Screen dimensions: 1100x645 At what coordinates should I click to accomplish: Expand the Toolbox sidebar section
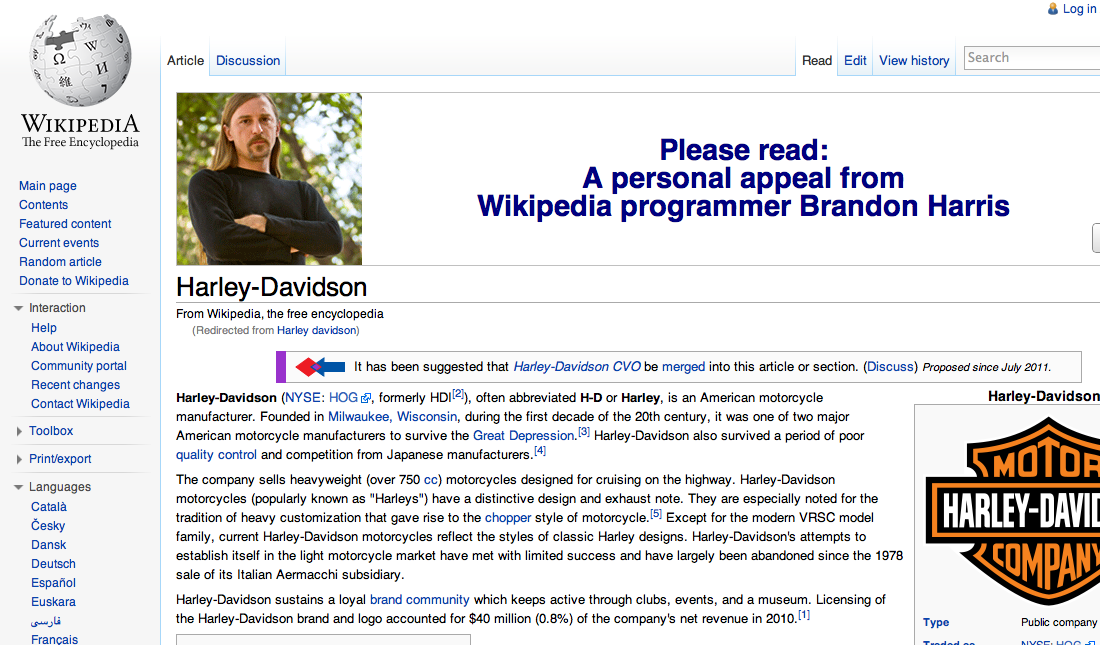(19, 431)
